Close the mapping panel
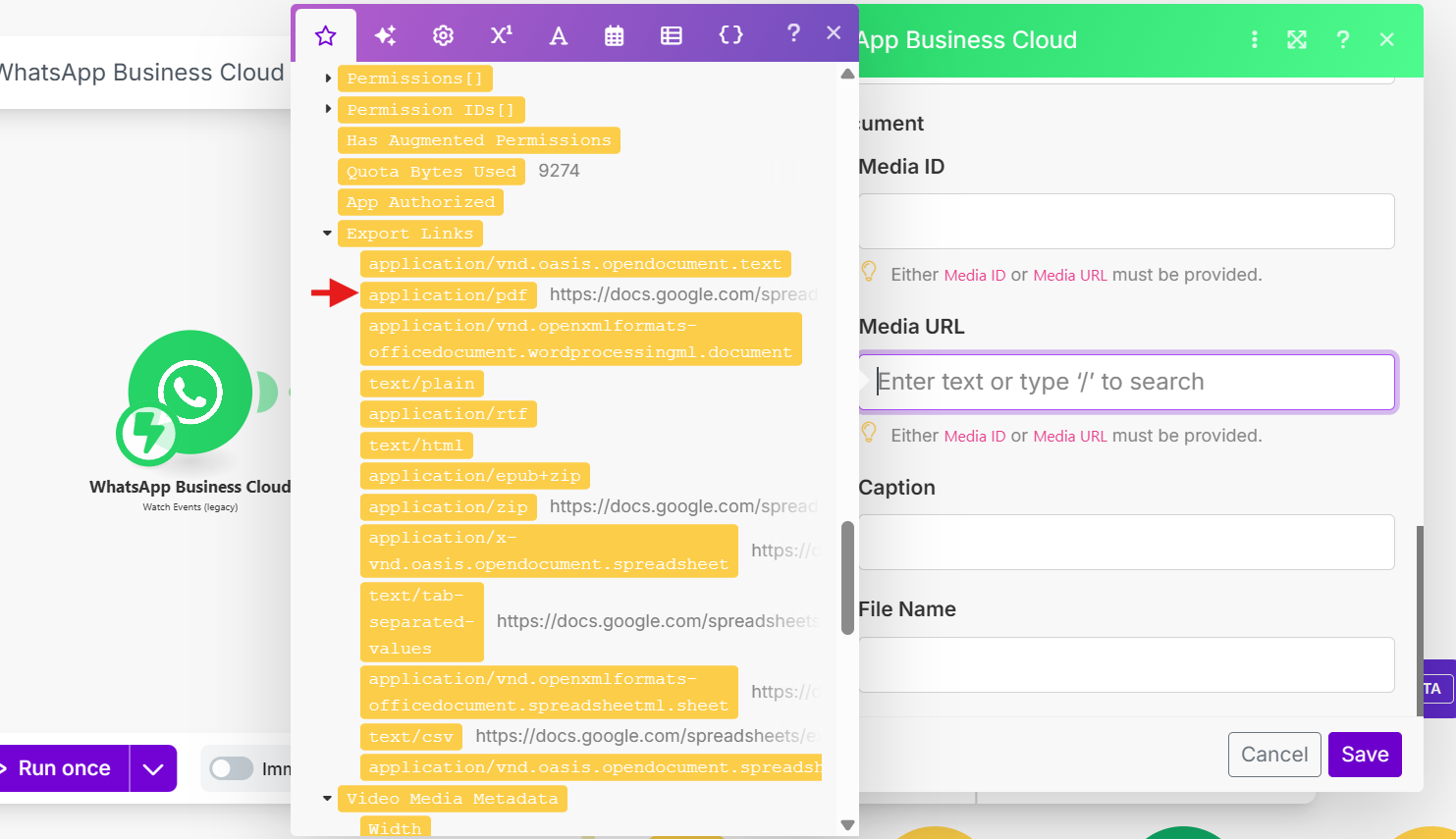 [x=834, y=32]
